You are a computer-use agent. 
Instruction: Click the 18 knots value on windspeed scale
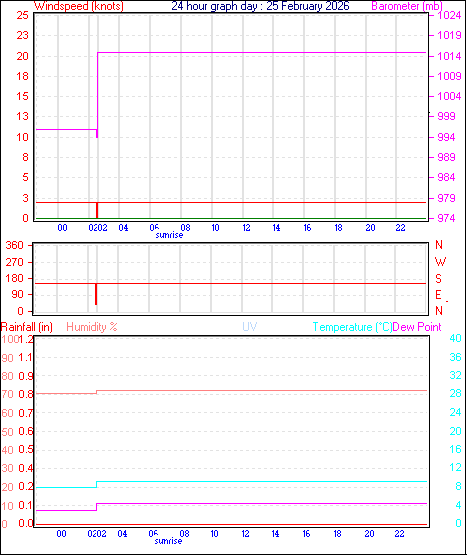(22, 76)
